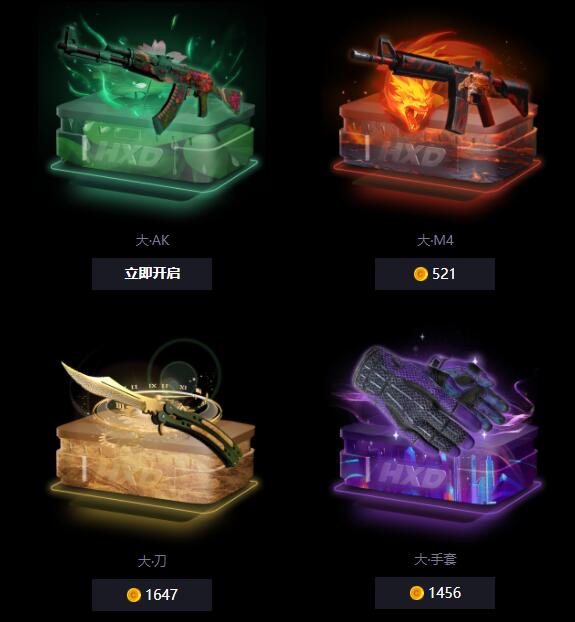Click the purple neon HXD case box
This screenshot has height=622, width=575.
pyautogui.click(x=438, y=468)
